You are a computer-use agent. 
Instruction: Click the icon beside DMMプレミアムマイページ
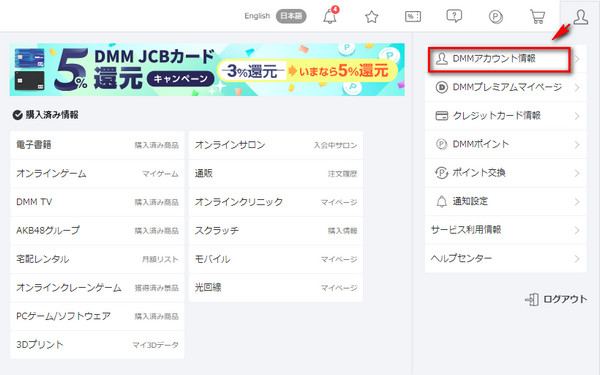pyautogui.click(x=442, y=87)
